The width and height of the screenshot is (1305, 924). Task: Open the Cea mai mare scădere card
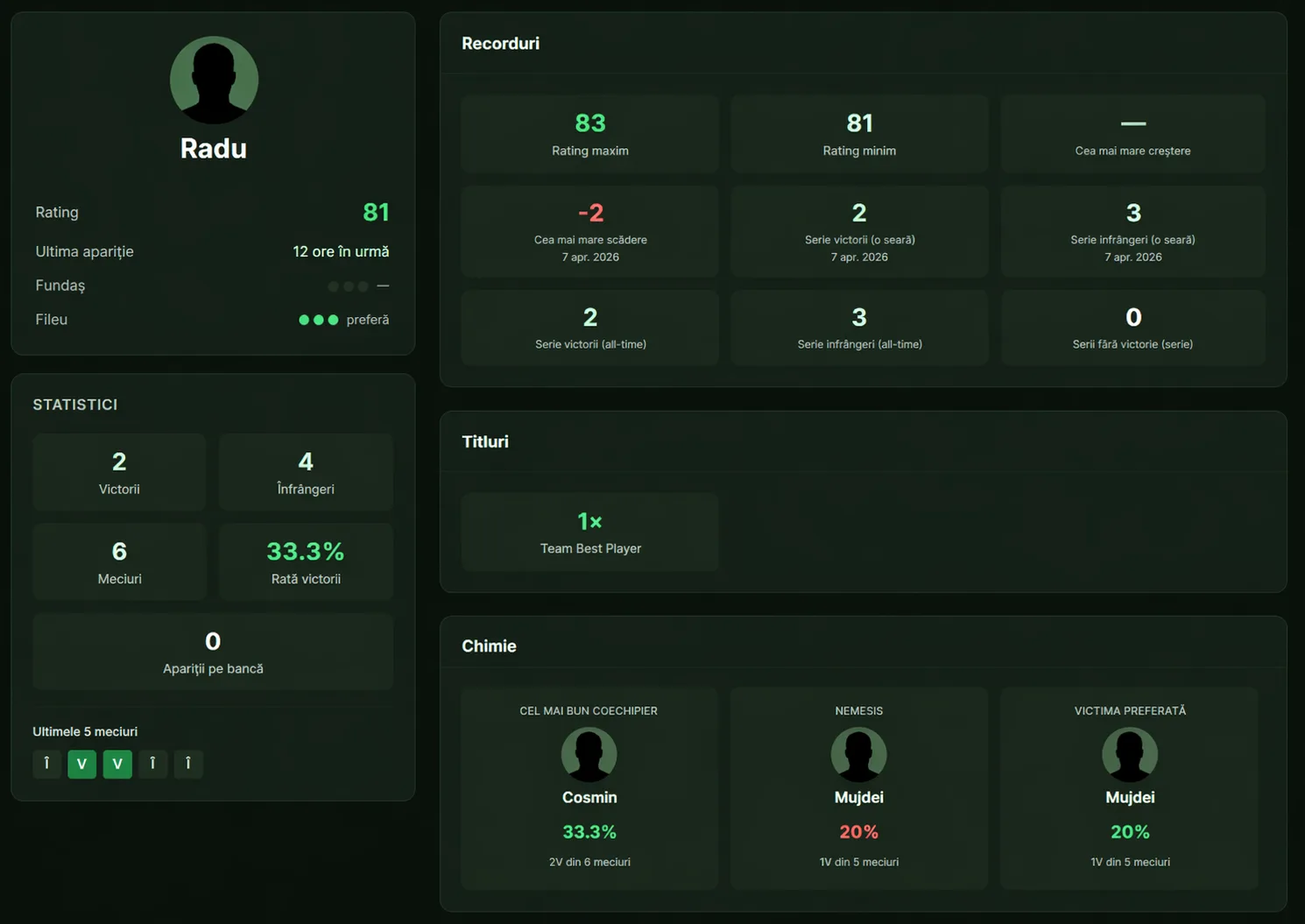[x=590, y=231]
